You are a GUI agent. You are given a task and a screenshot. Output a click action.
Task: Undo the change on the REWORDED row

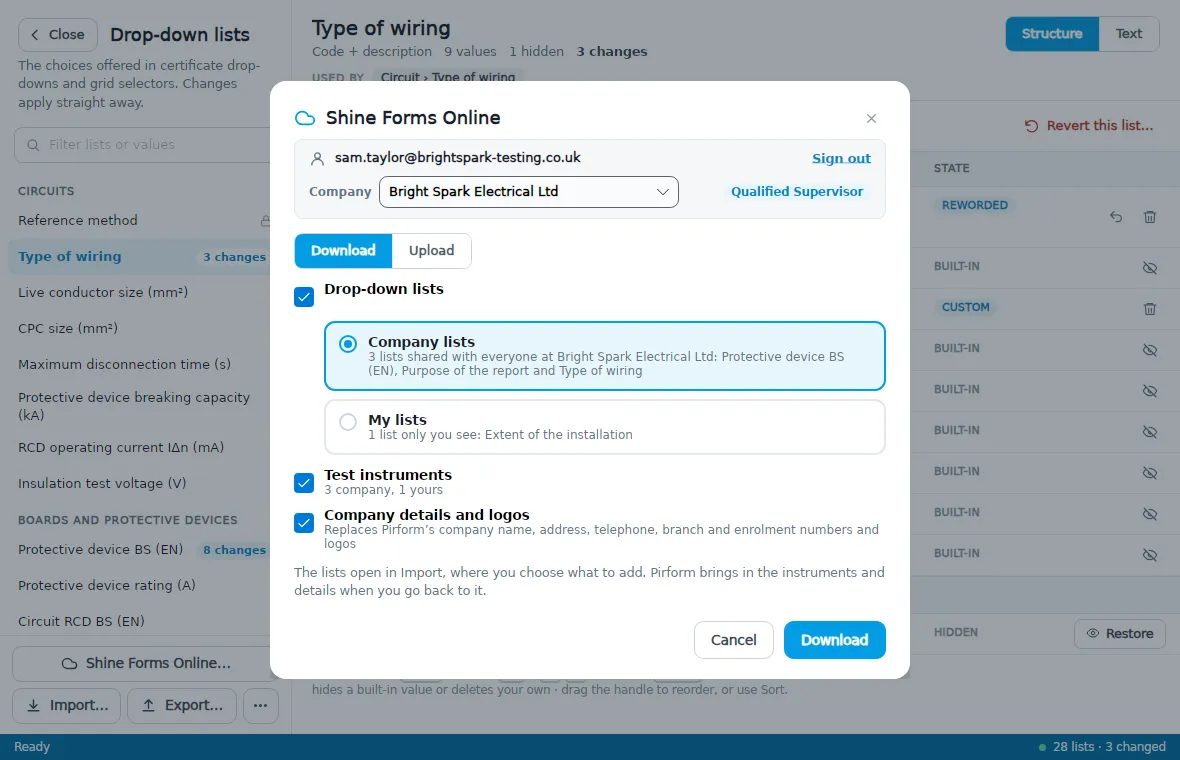(1116, 217)
